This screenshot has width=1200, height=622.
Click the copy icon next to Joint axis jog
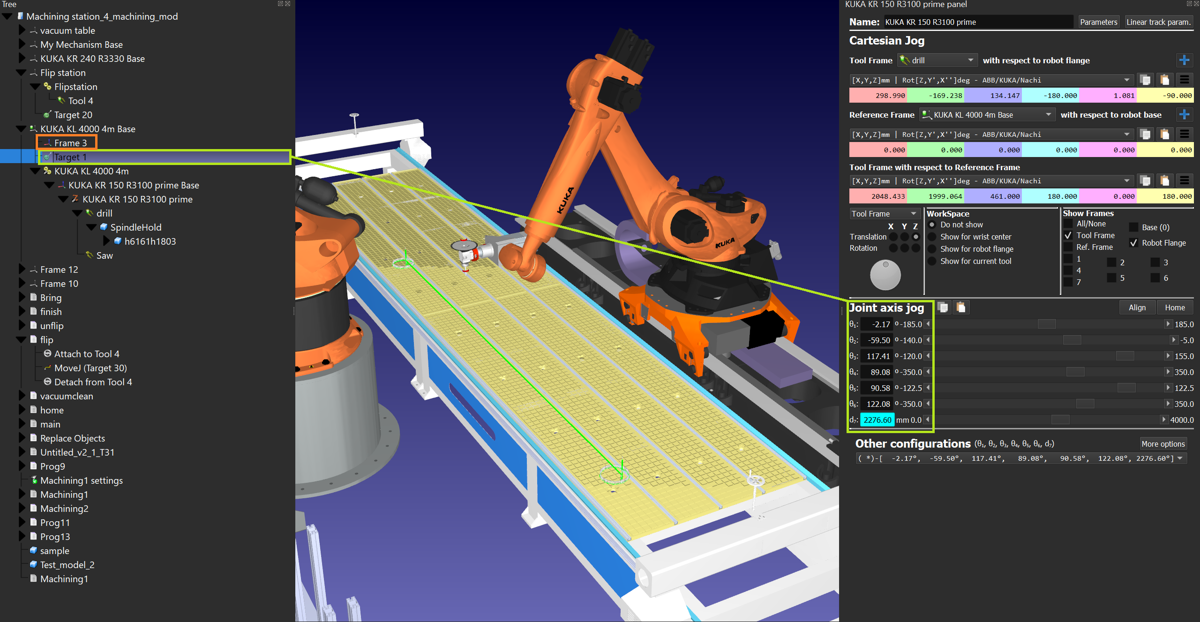click(943, 308)
